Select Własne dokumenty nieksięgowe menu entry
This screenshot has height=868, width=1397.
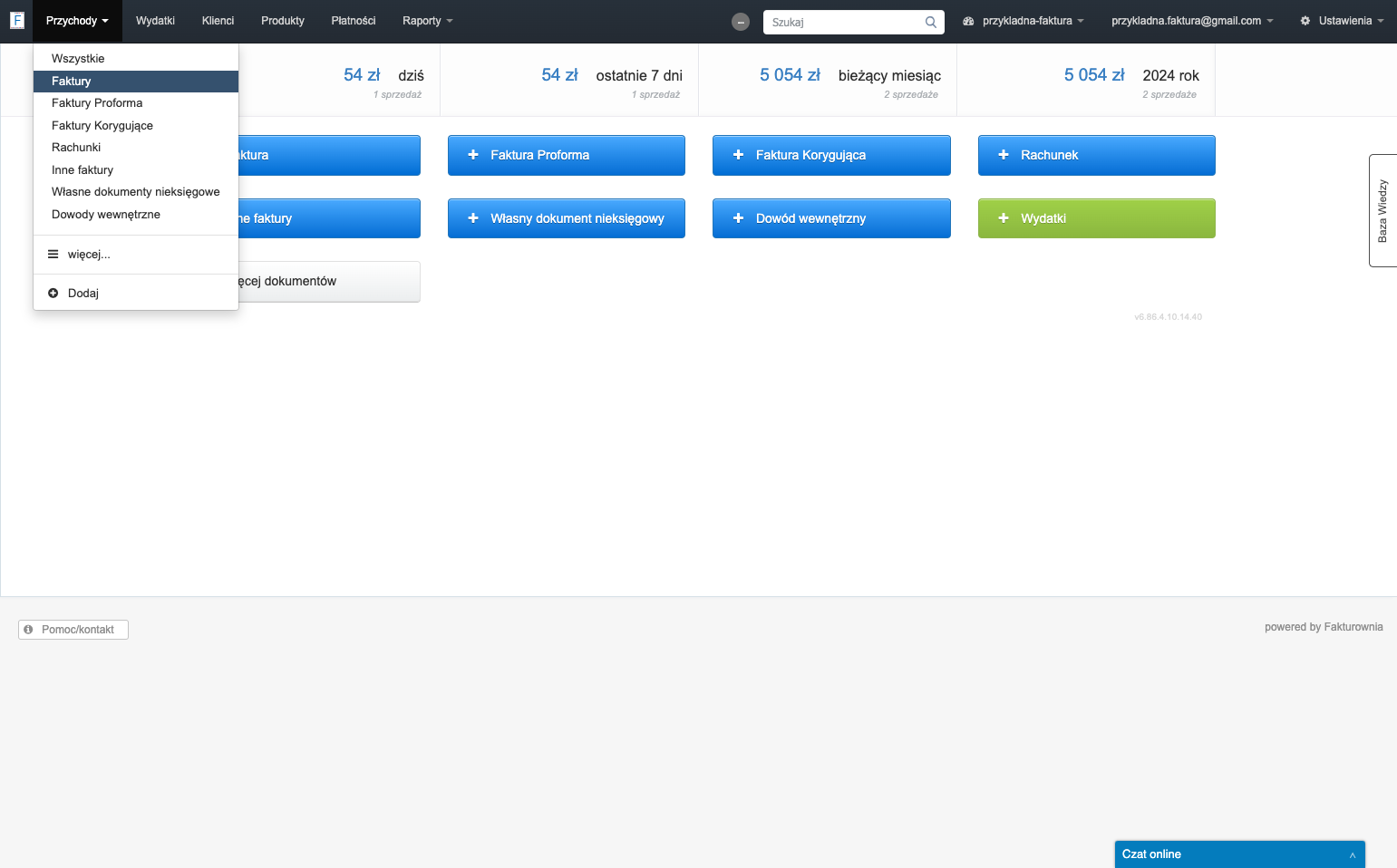(x=136, y=192)
